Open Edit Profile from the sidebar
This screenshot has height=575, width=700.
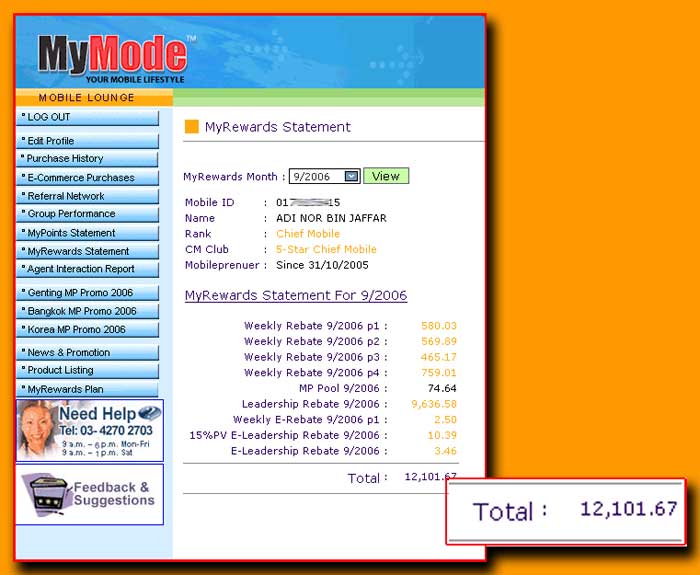pyautogui.click(x=87, y=141)
